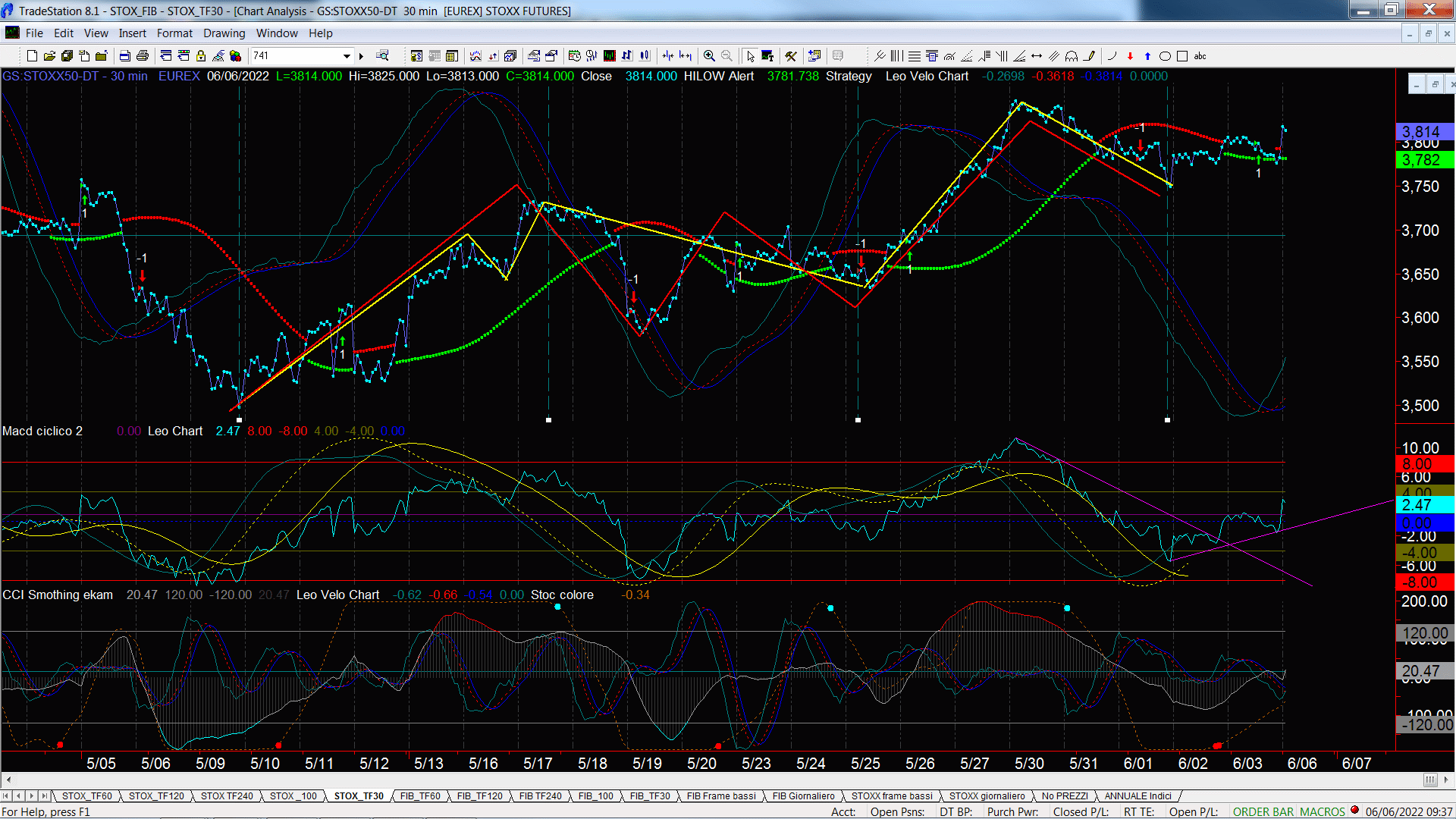The height and width of the screenshot is (819, 1456).
Task: Switch to the FIB_TF60 tab
Action: point(420,796)
